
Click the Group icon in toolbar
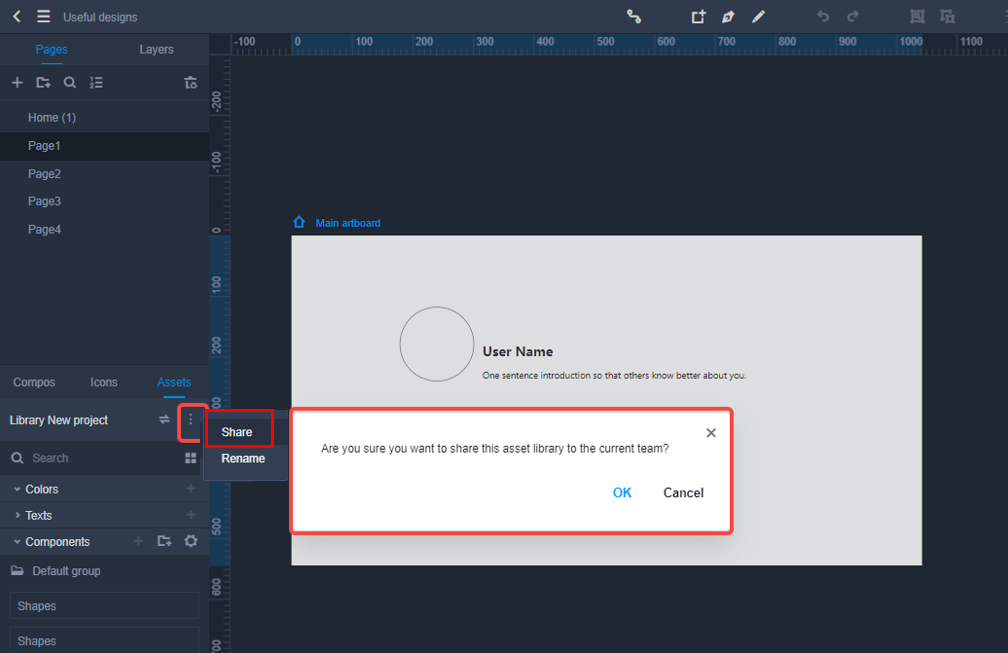pyautogui.click(x=917, y=17)
